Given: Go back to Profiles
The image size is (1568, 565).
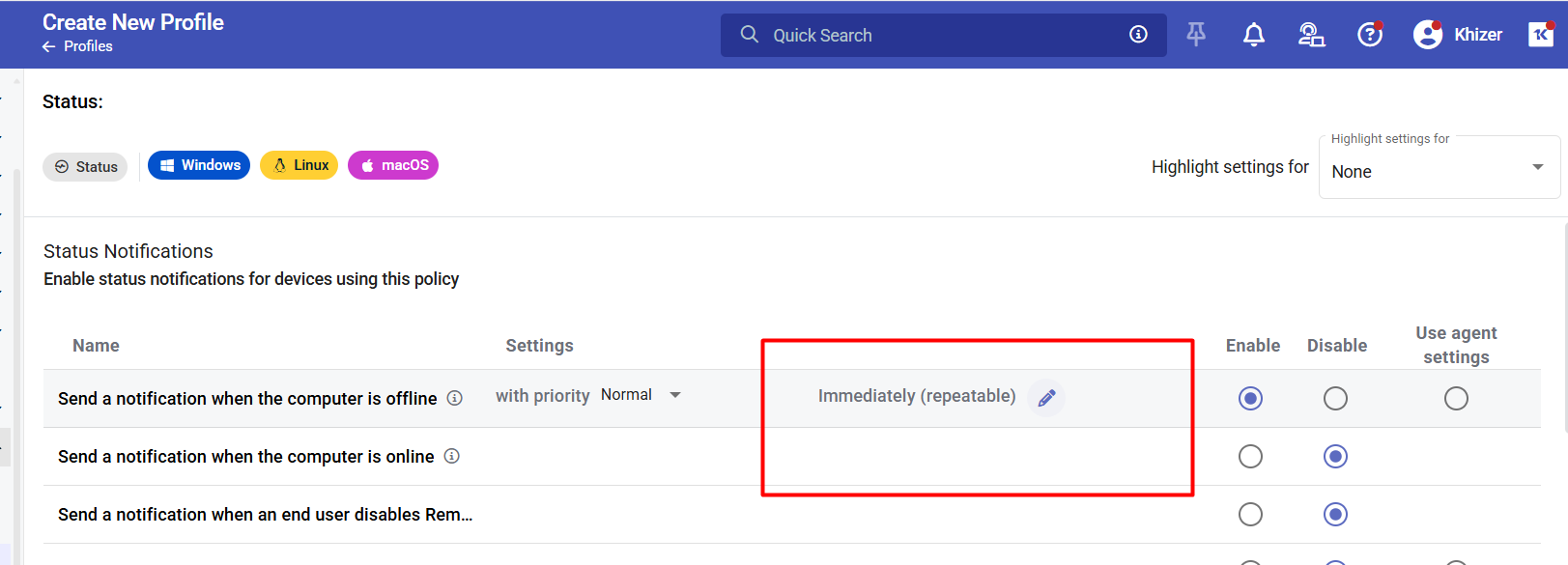Looking at the screenshot, I should click(x=78, y=46).
